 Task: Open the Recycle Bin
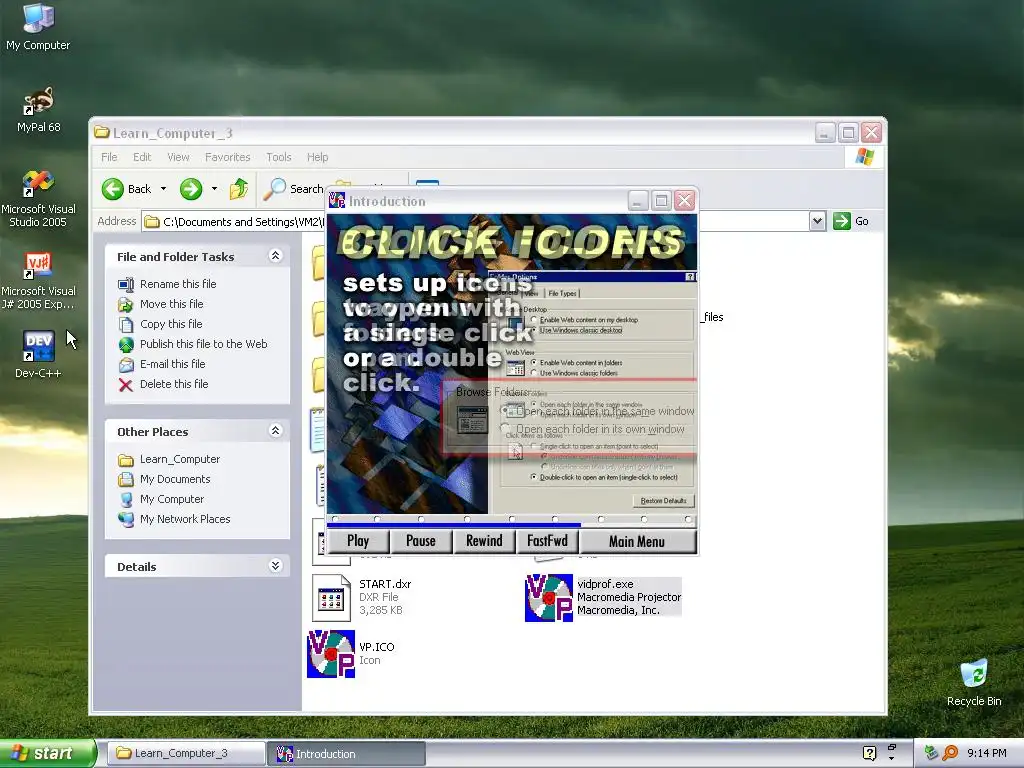click(x=974, y=682)
